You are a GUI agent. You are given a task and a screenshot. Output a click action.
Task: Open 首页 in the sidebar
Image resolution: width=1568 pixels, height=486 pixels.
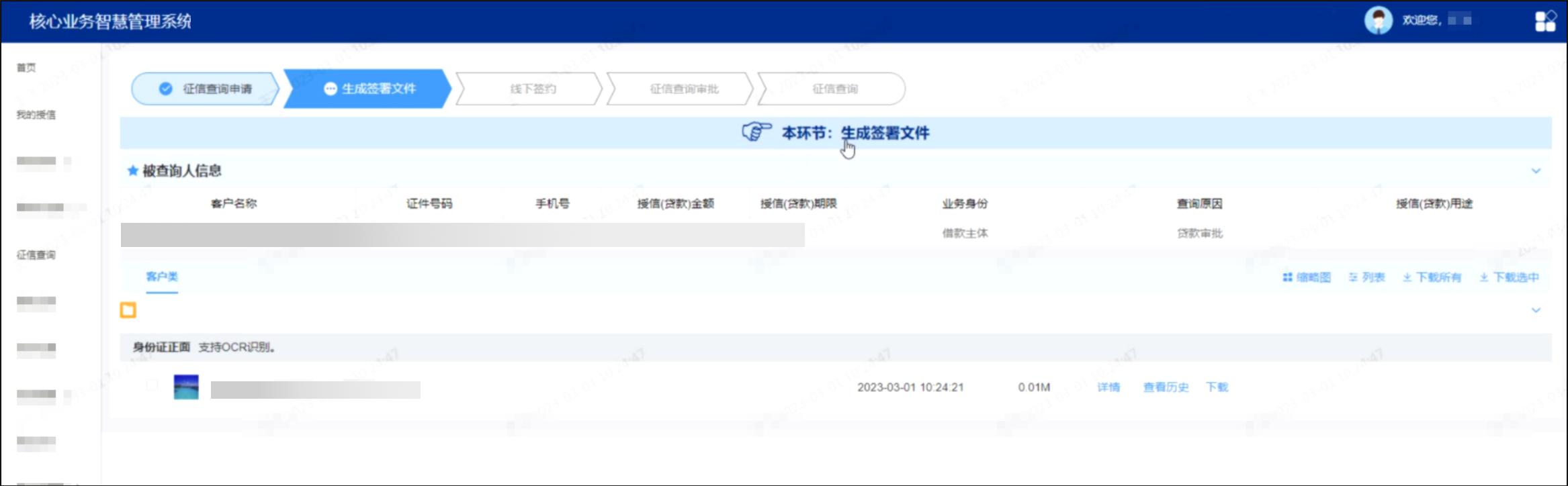[26, 68]
